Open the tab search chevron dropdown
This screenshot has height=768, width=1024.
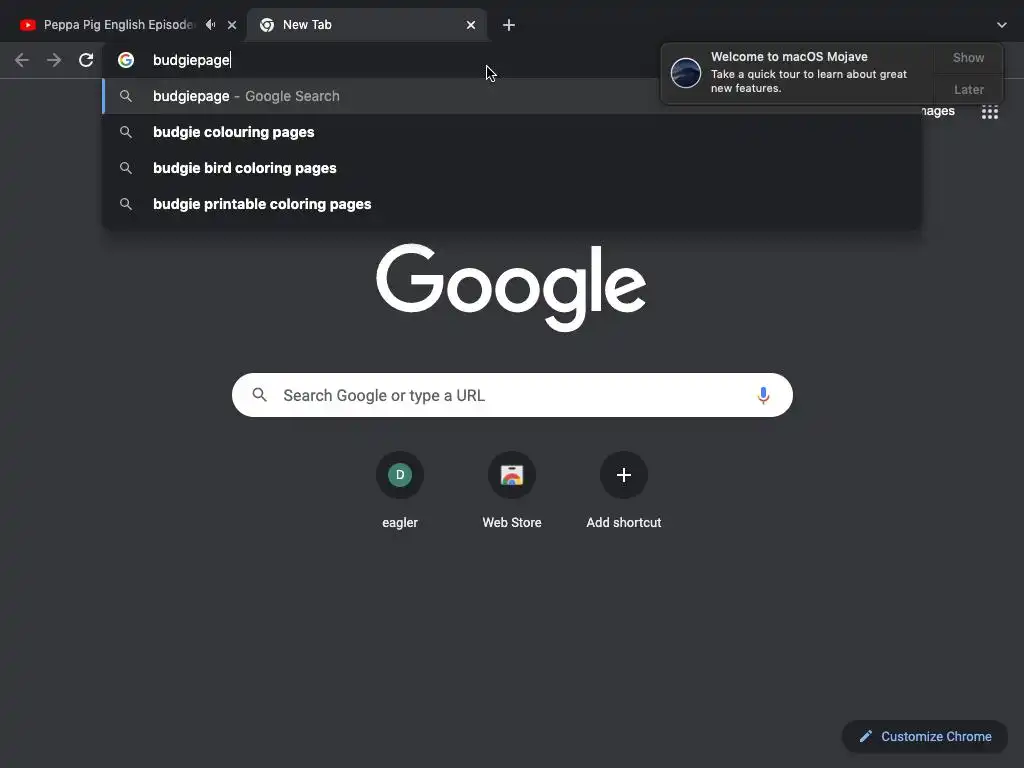(x=1002, y=25)
